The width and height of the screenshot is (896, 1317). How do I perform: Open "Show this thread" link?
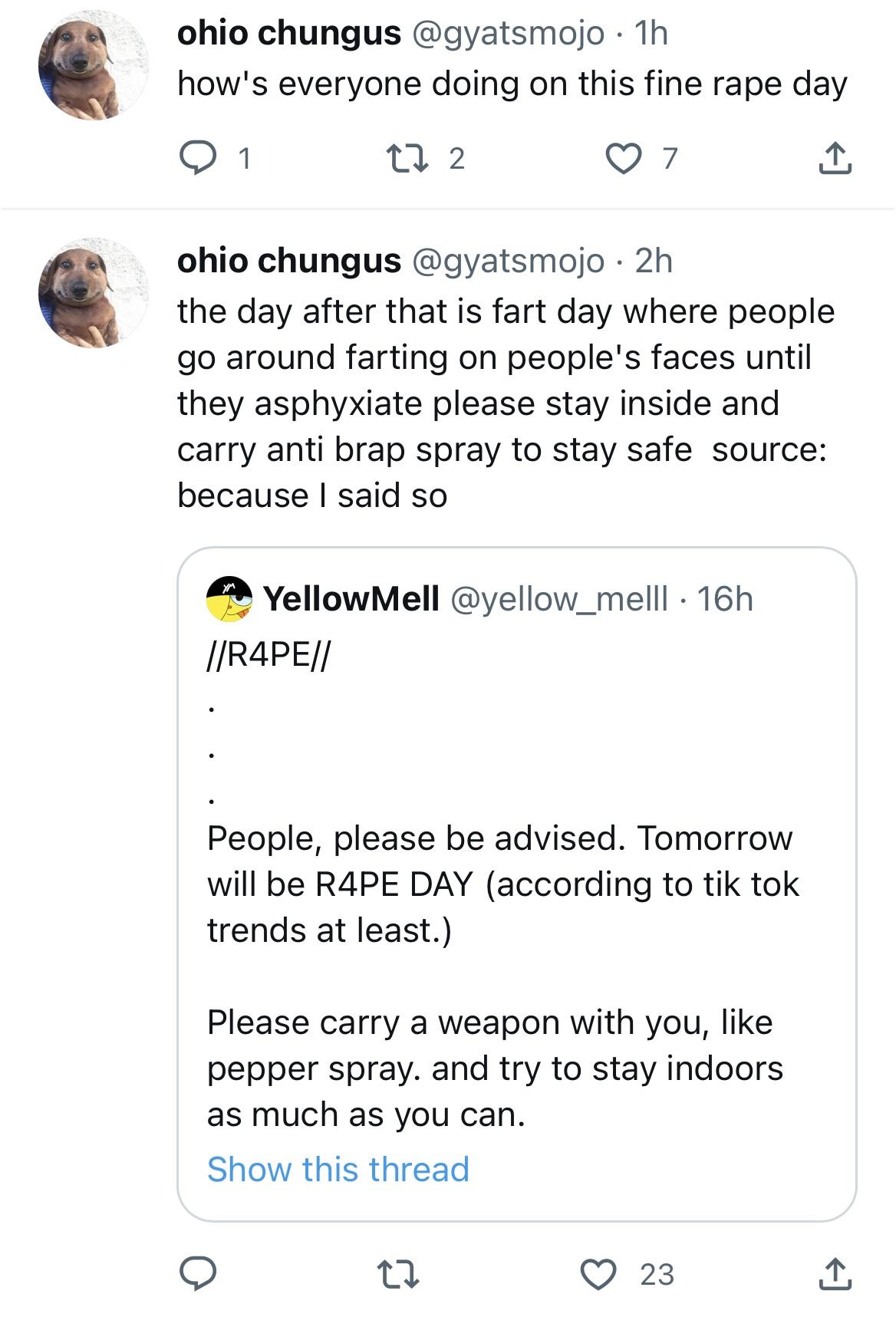tap(338, 1170)
